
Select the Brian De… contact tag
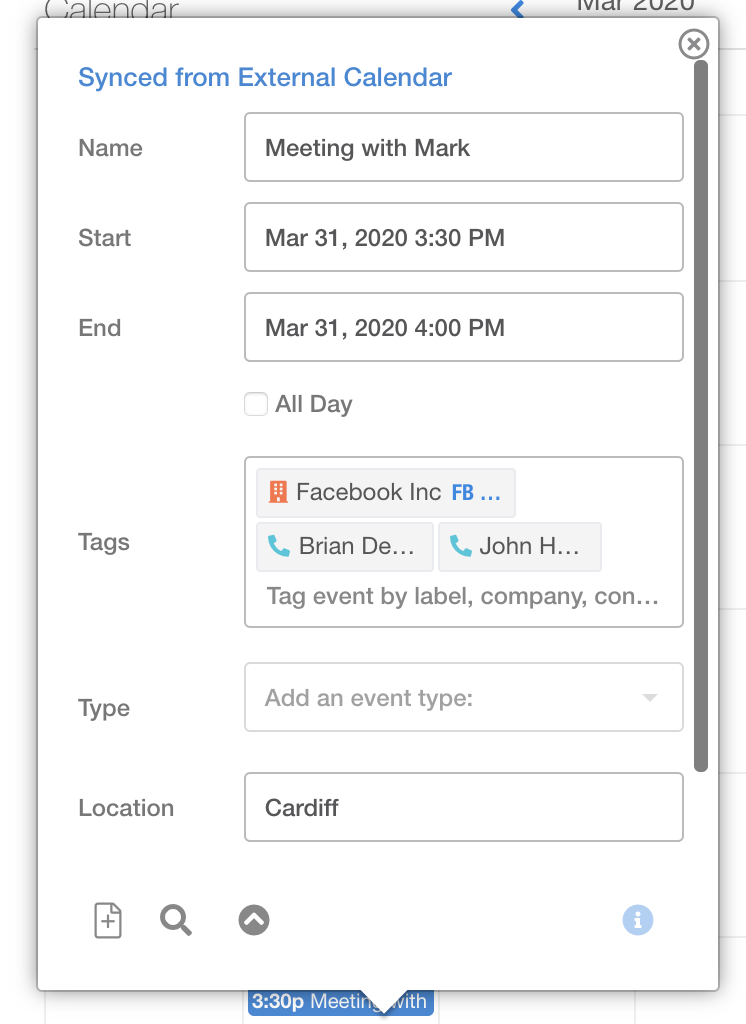(x=345, y=547)
